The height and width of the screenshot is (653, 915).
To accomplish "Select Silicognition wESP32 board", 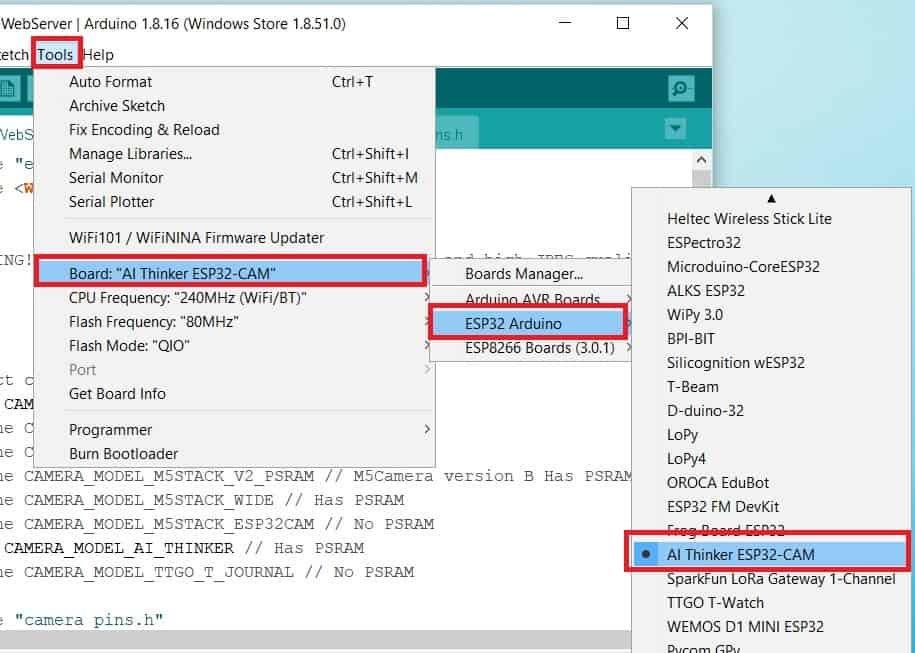I will coord(771,362).
